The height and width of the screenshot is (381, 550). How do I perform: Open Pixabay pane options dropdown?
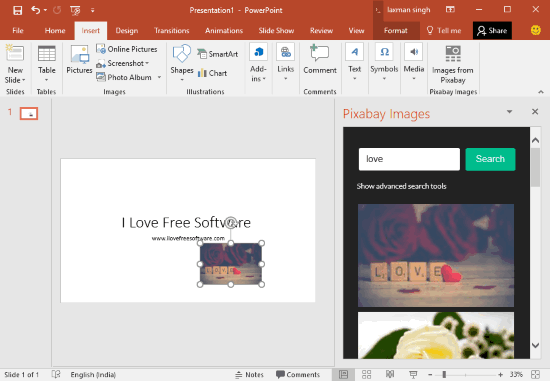509,112
